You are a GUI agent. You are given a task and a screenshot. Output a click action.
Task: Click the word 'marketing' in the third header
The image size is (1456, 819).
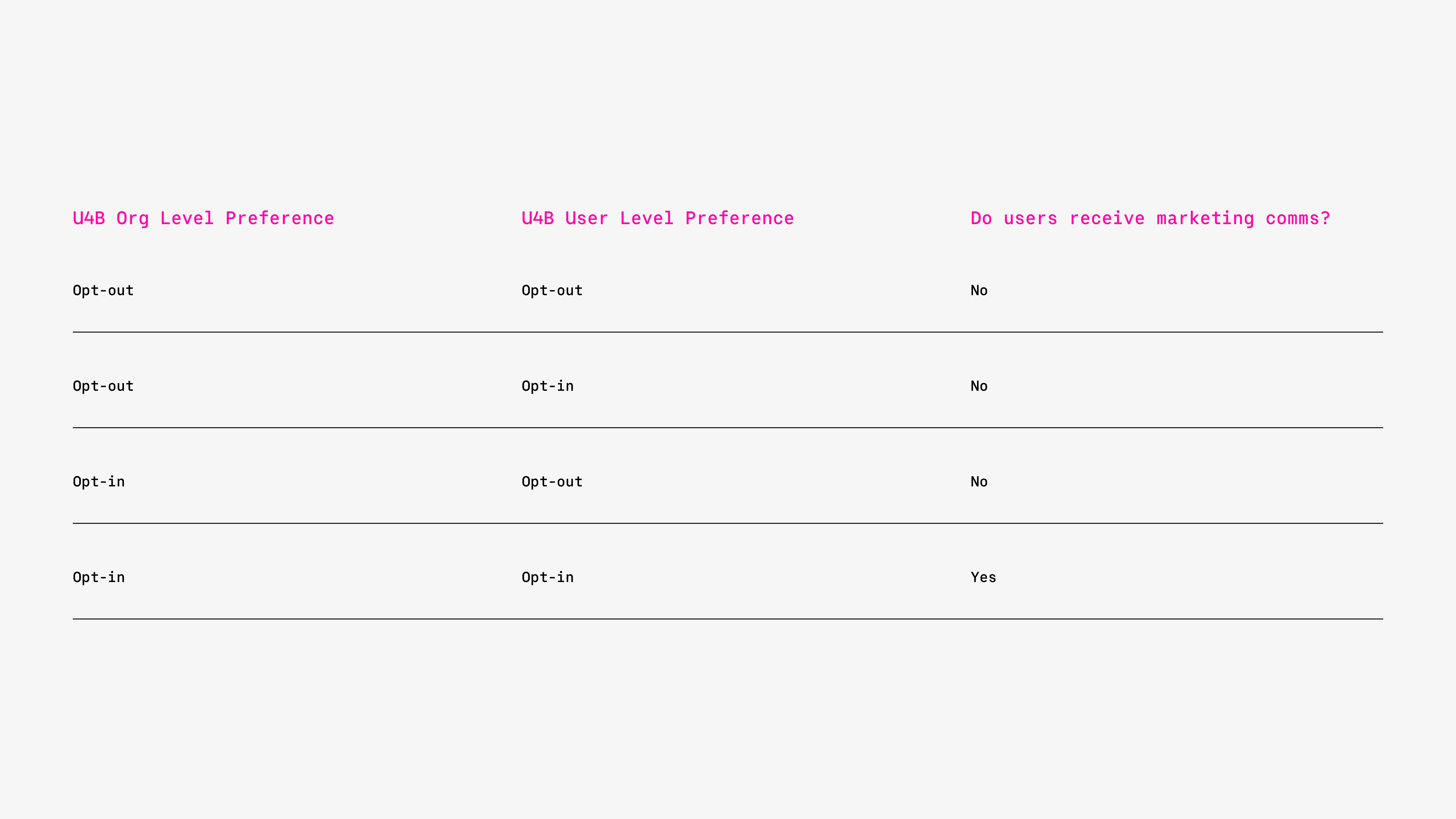pos(1205,218)
